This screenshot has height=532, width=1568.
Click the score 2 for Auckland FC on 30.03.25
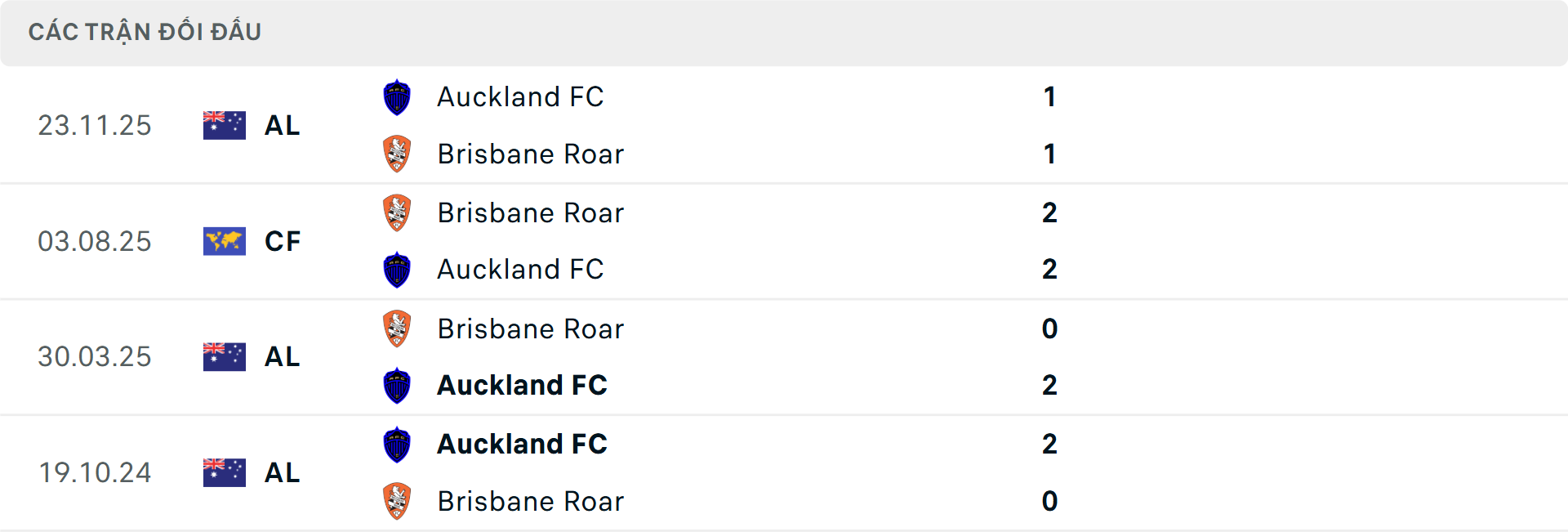pos(1050,386)
